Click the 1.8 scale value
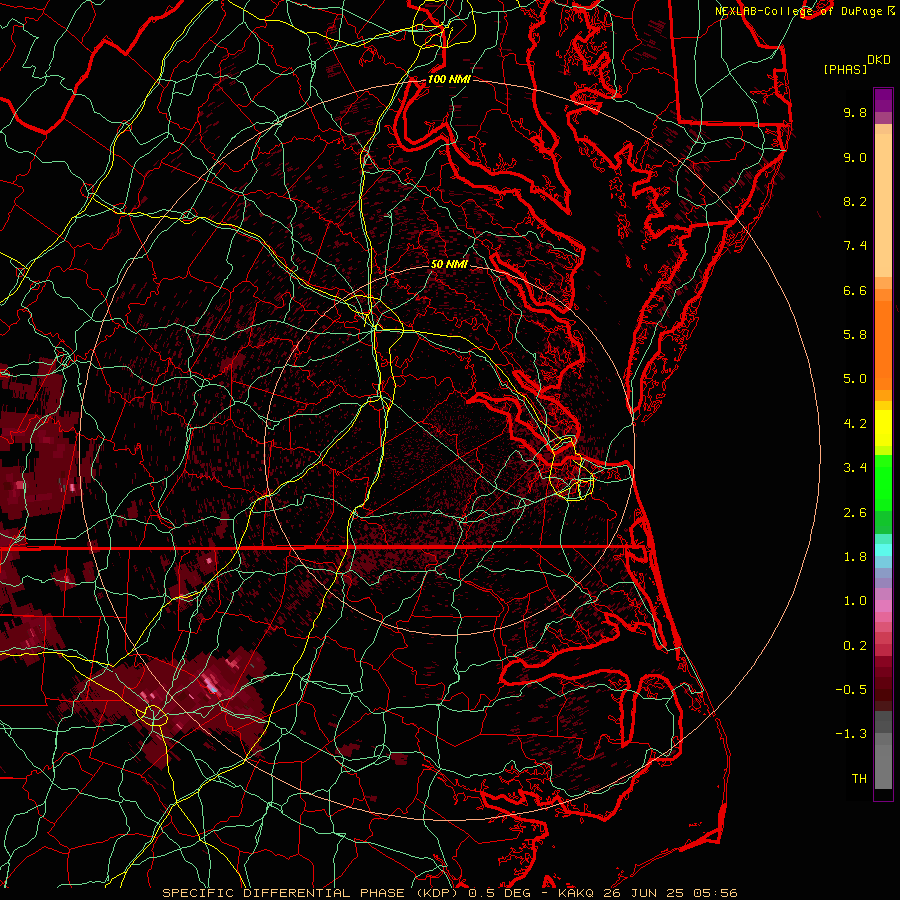Screen dimensions: 900x900 [x=855, y=557]
